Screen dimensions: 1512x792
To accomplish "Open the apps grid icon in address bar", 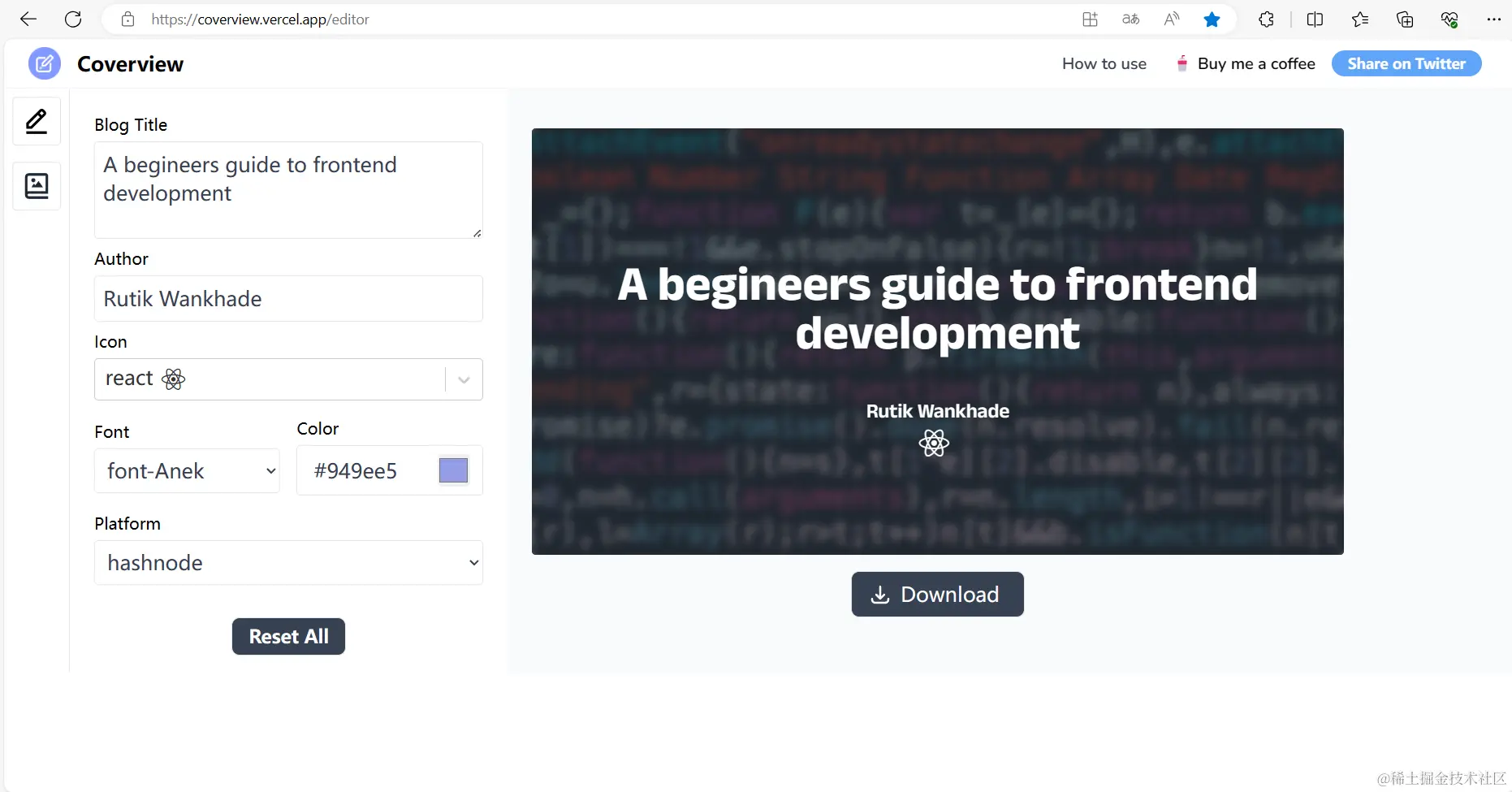I will [x=1090, y=19].
